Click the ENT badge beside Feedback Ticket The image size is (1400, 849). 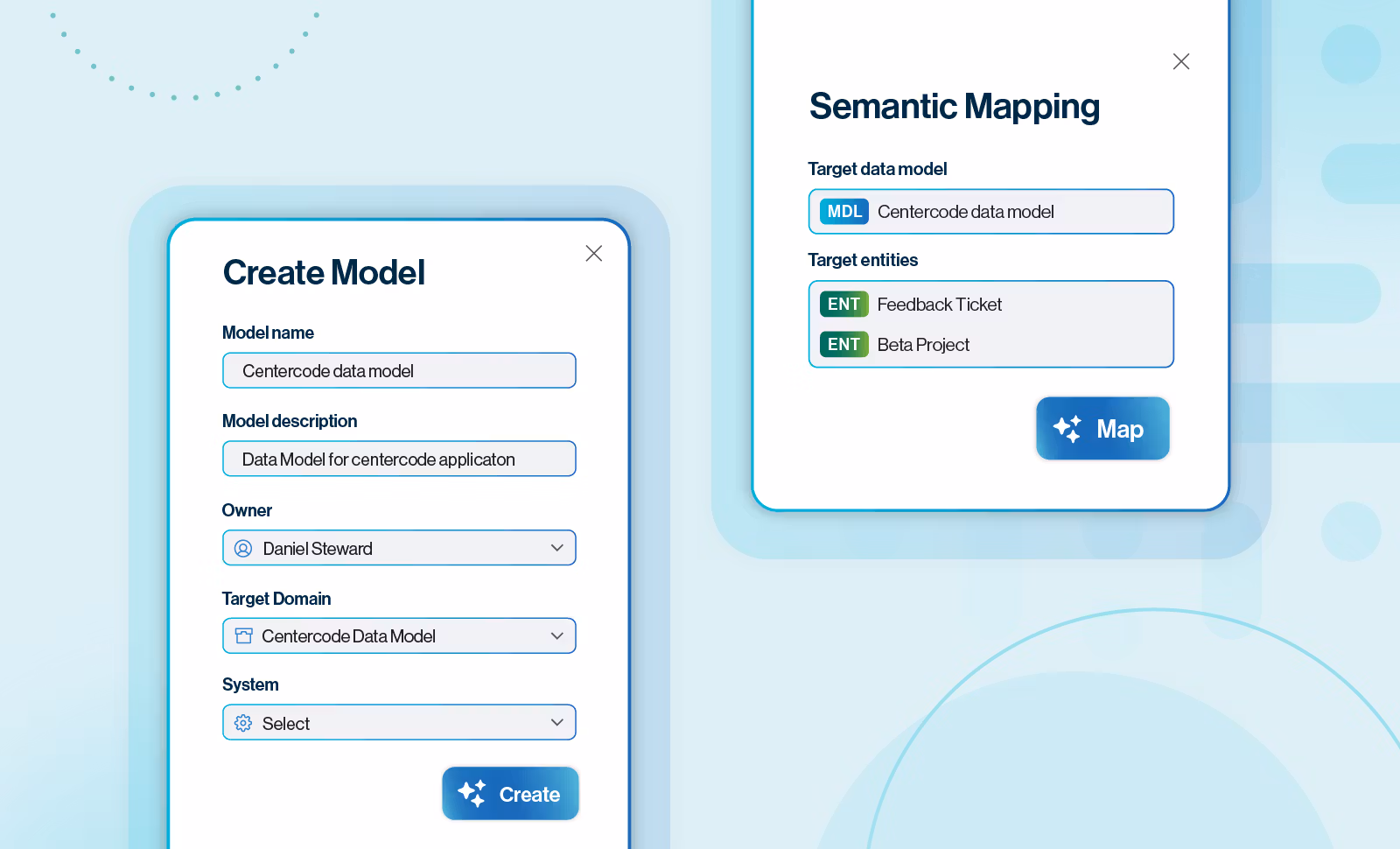pyautogui.click(x=843, y=304)
